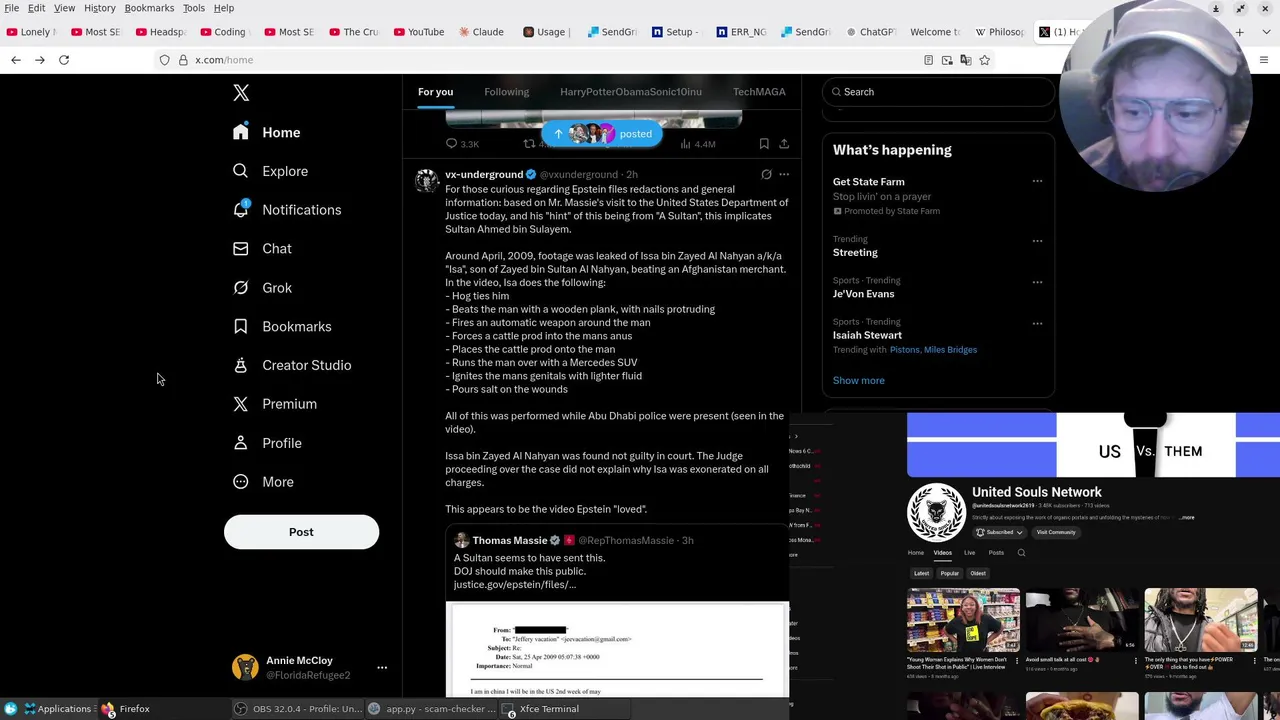Open Profile in the X sidebar
The width and height of the screenshot is (1280, 720).
click(x=267, y=443)
